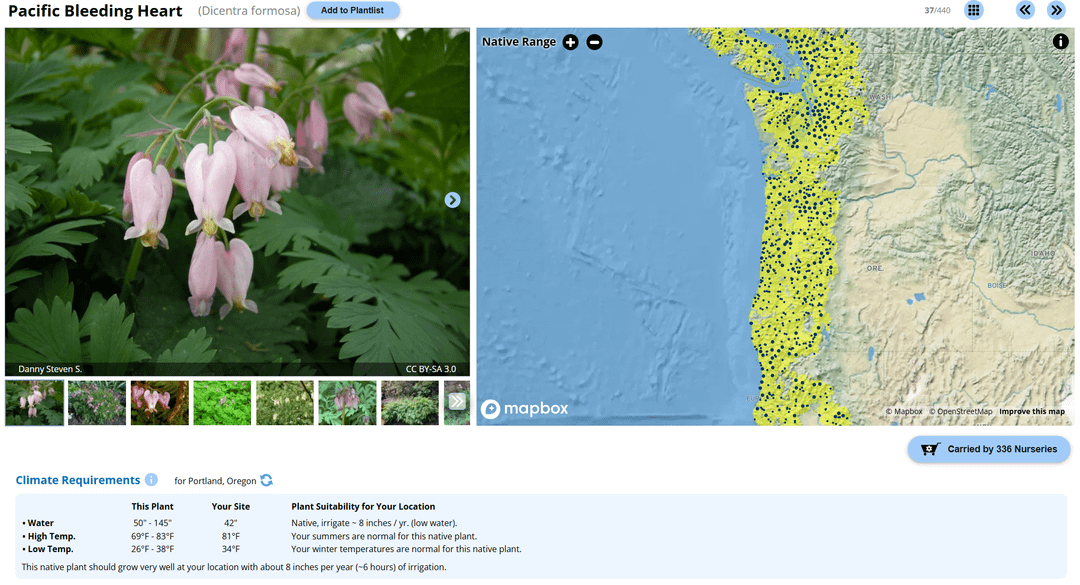Viewport: 1080px width, 585px height.
Task: Open the plant grid view icon
Action: [973, 11]
